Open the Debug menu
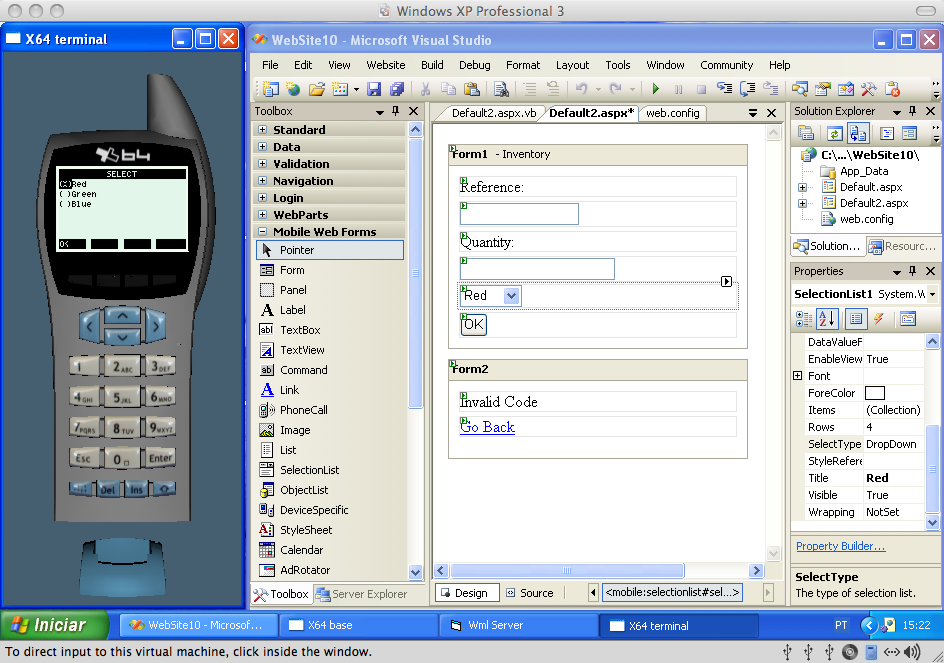This screenshot has width=944, height=663. (474, 65)
